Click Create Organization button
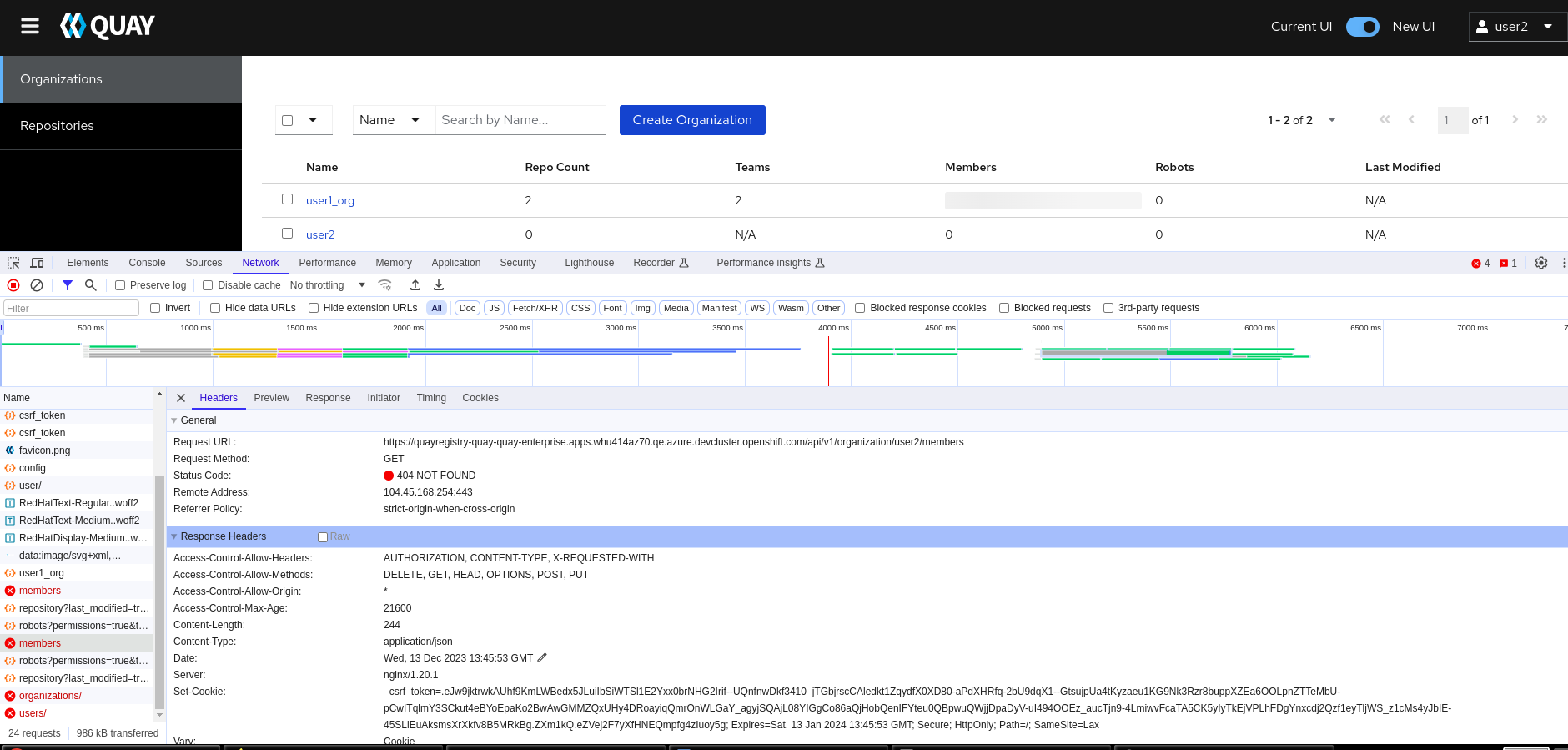1568x750 pixels. click(x=692, y=120)
